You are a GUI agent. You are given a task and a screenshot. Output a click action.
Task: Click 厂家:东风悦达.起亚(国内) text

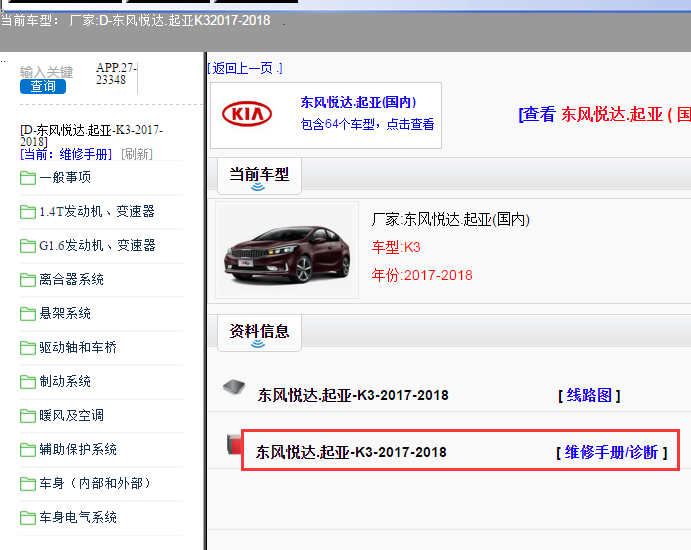point(450,219)
